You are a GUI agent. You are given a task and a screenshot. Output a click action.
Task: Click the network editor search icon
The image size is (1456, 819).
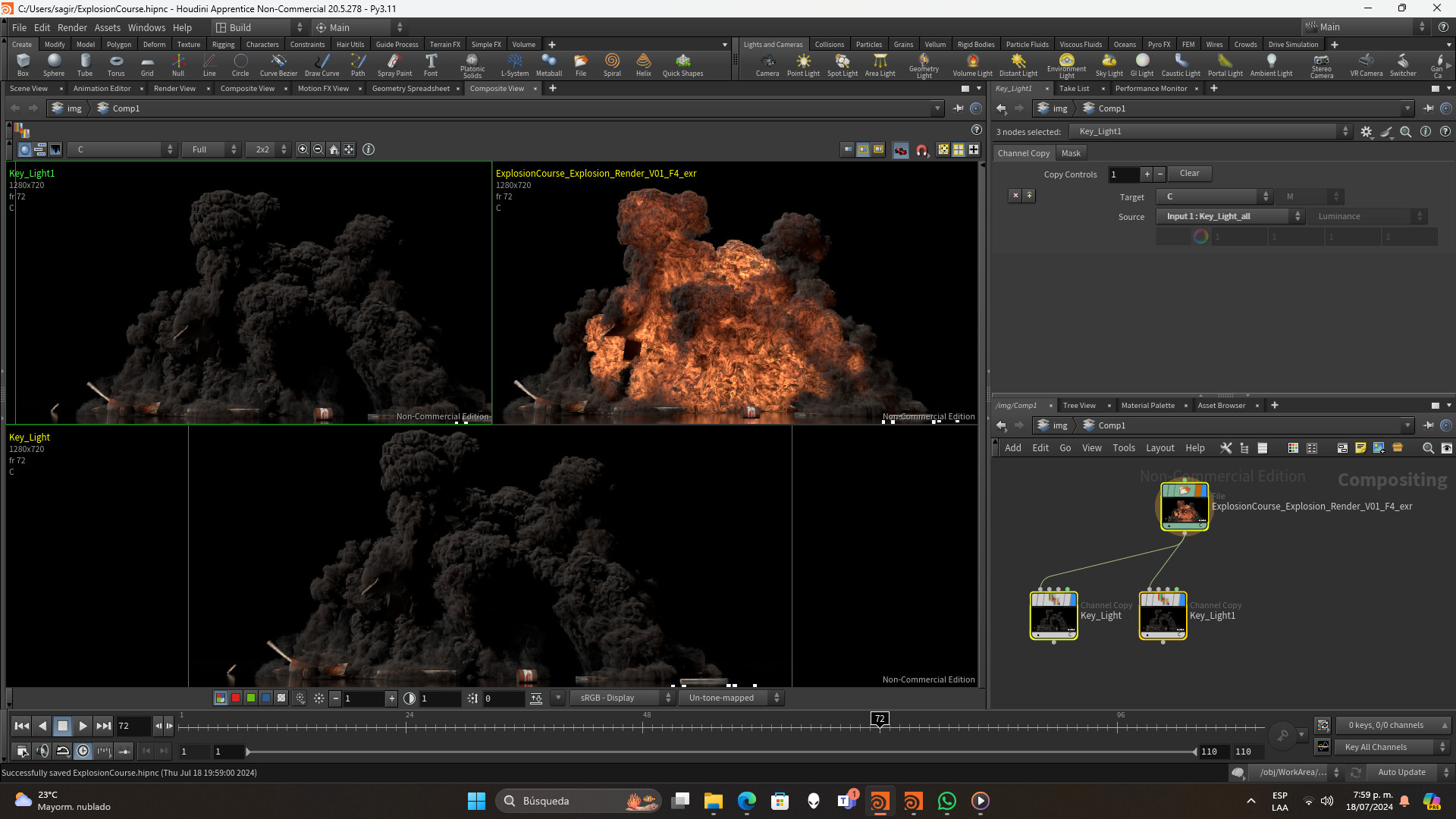point(1428,448)
